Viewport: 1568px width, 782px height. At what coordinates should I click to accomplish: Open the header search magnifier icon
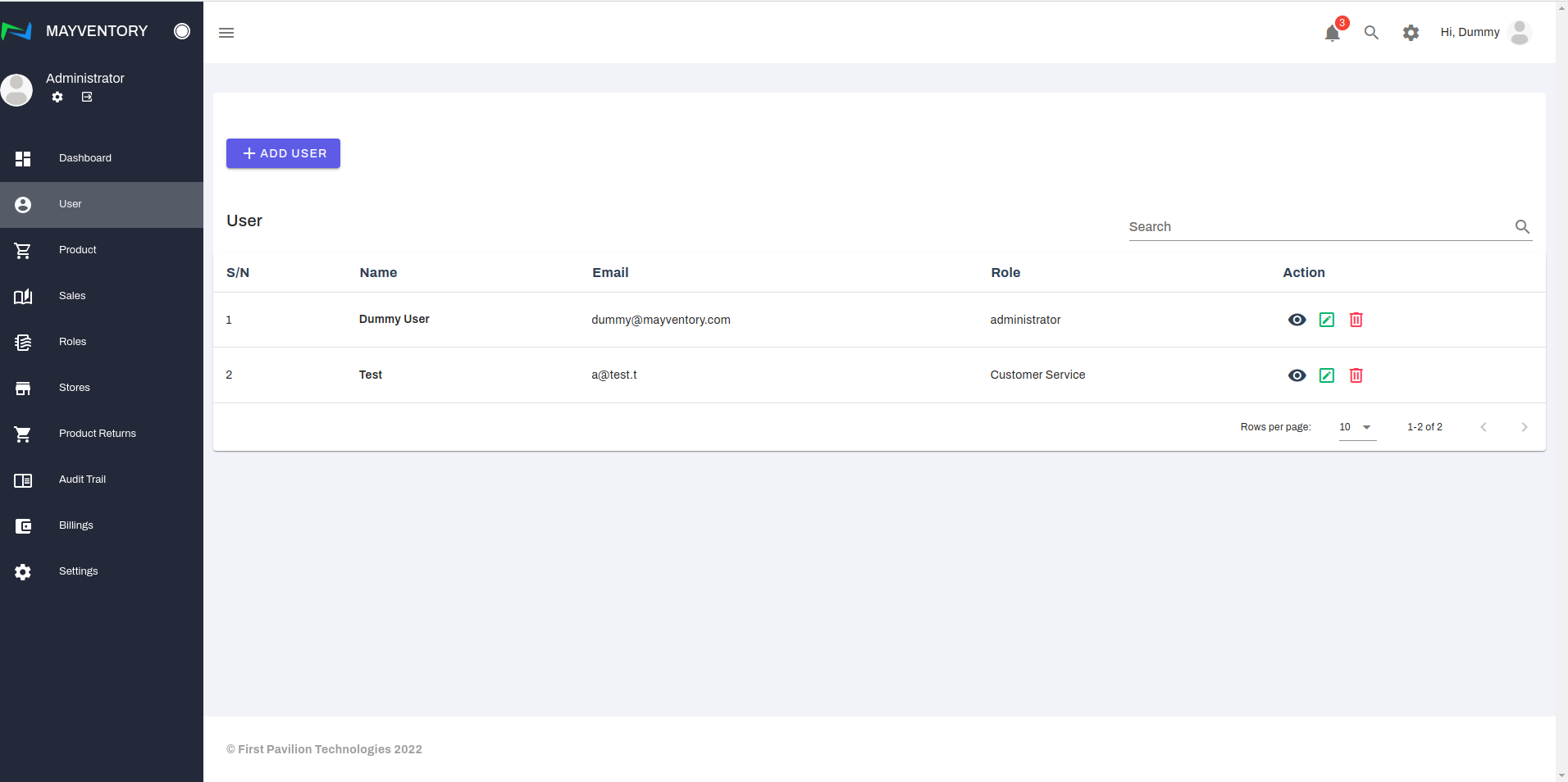[x=1371, y=33]
